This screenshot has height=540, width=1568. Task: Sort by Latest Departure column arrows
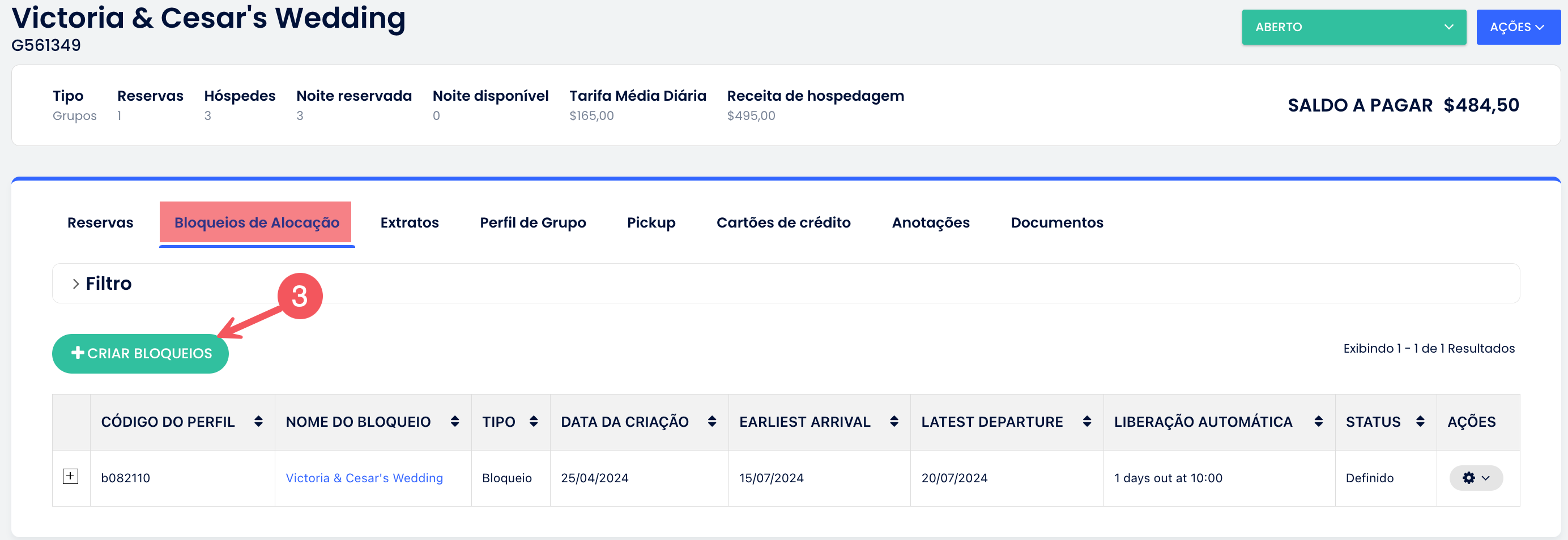coord(1087,422)
